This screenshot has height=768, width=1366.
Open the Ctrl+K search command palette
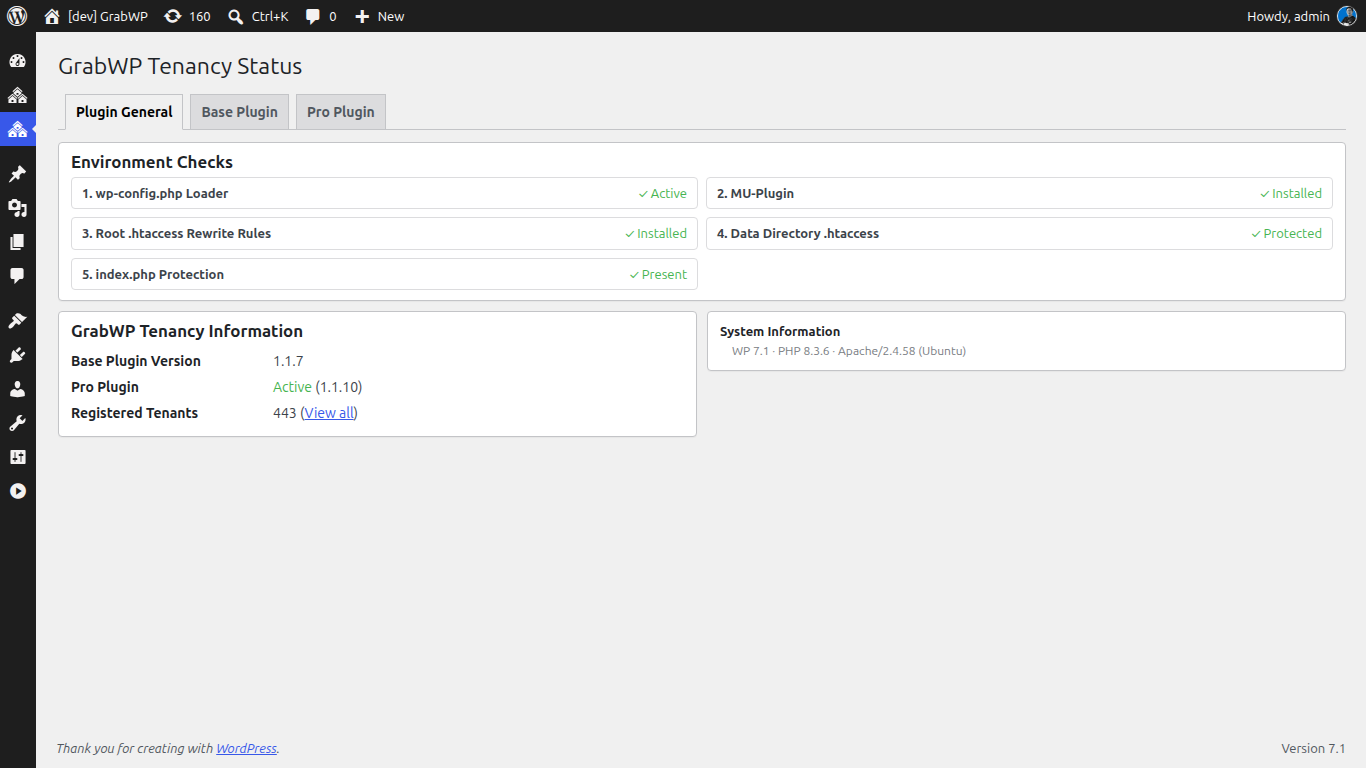[258, 16]
